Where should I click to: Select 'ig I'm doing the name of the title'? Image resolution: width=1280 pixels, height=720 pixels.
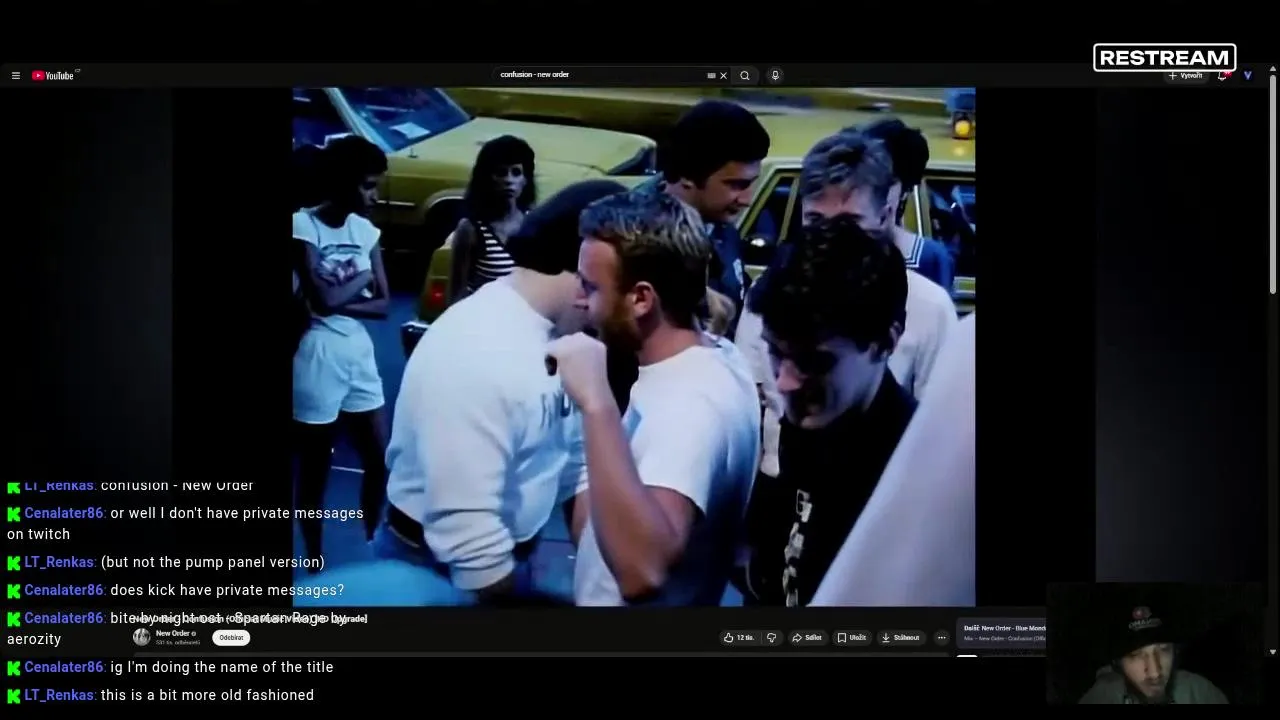tap(222, 667)
